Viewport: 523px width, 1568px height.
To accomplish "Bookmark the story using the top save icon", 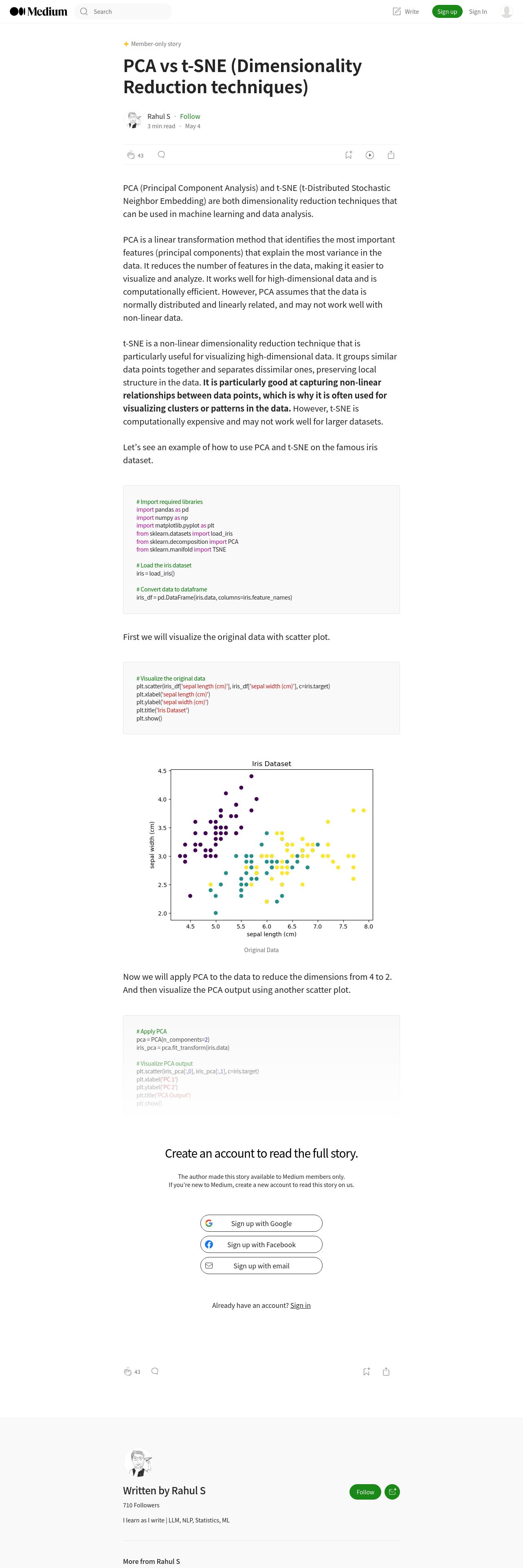I will (x=348, y=155).
